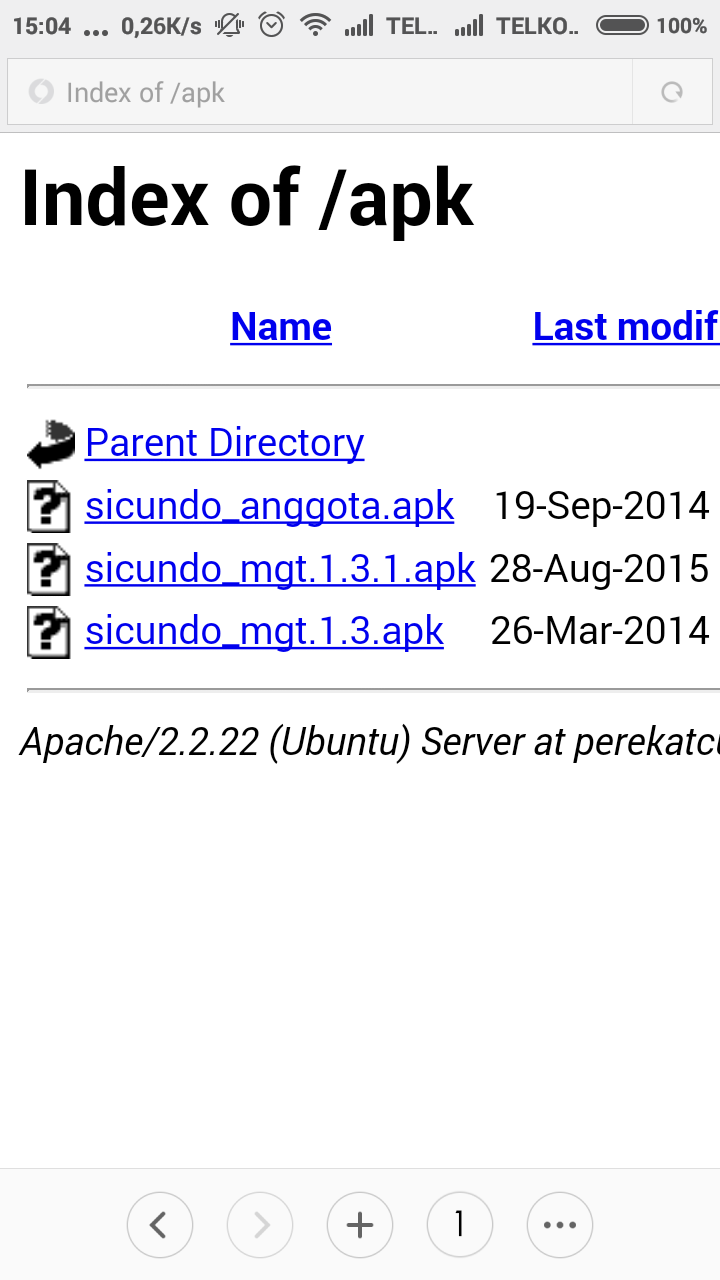Tap the browser forward arrow button

tap(260, 1224)
